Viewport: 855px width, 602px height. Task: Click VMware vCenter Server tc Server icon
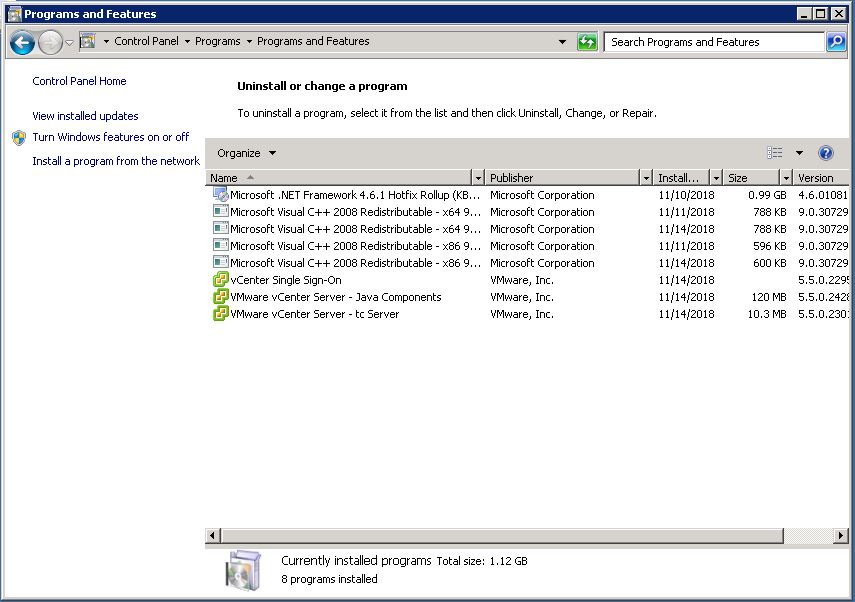220,314
